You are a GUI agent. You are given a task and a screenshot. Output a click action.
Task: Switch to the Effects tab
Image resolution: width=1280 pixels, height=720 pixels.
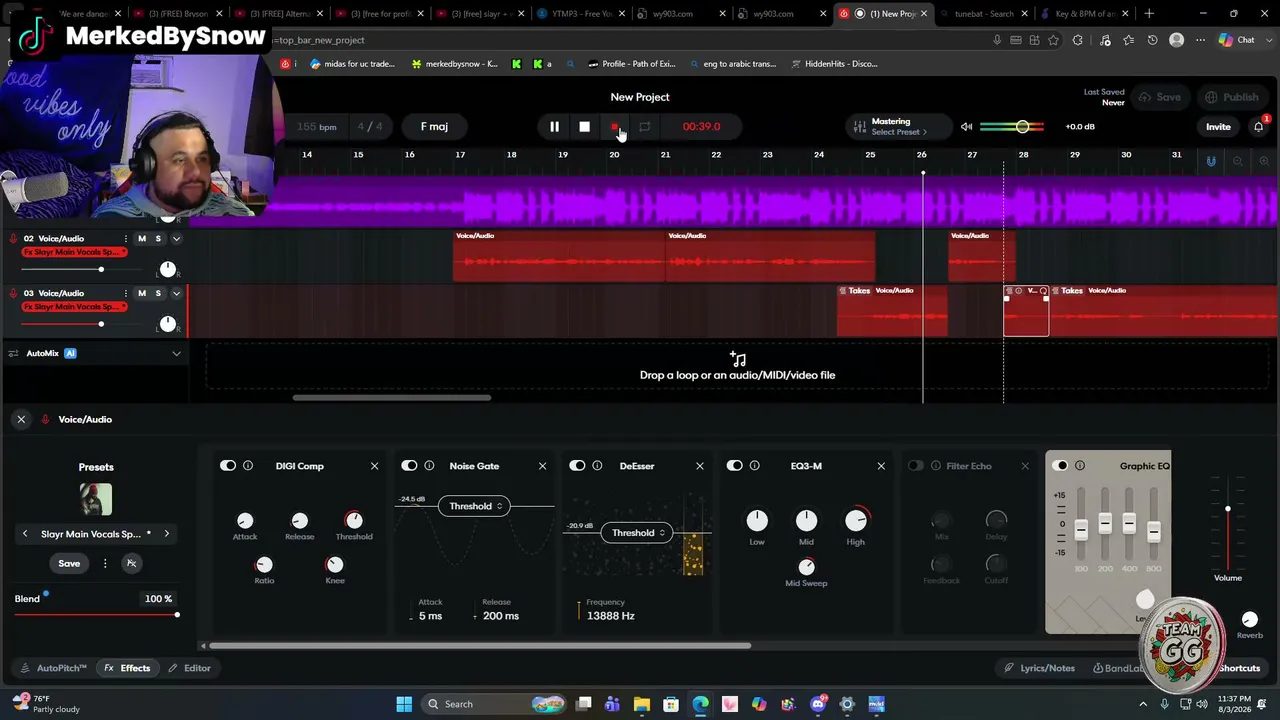click(x=127, y=668)
